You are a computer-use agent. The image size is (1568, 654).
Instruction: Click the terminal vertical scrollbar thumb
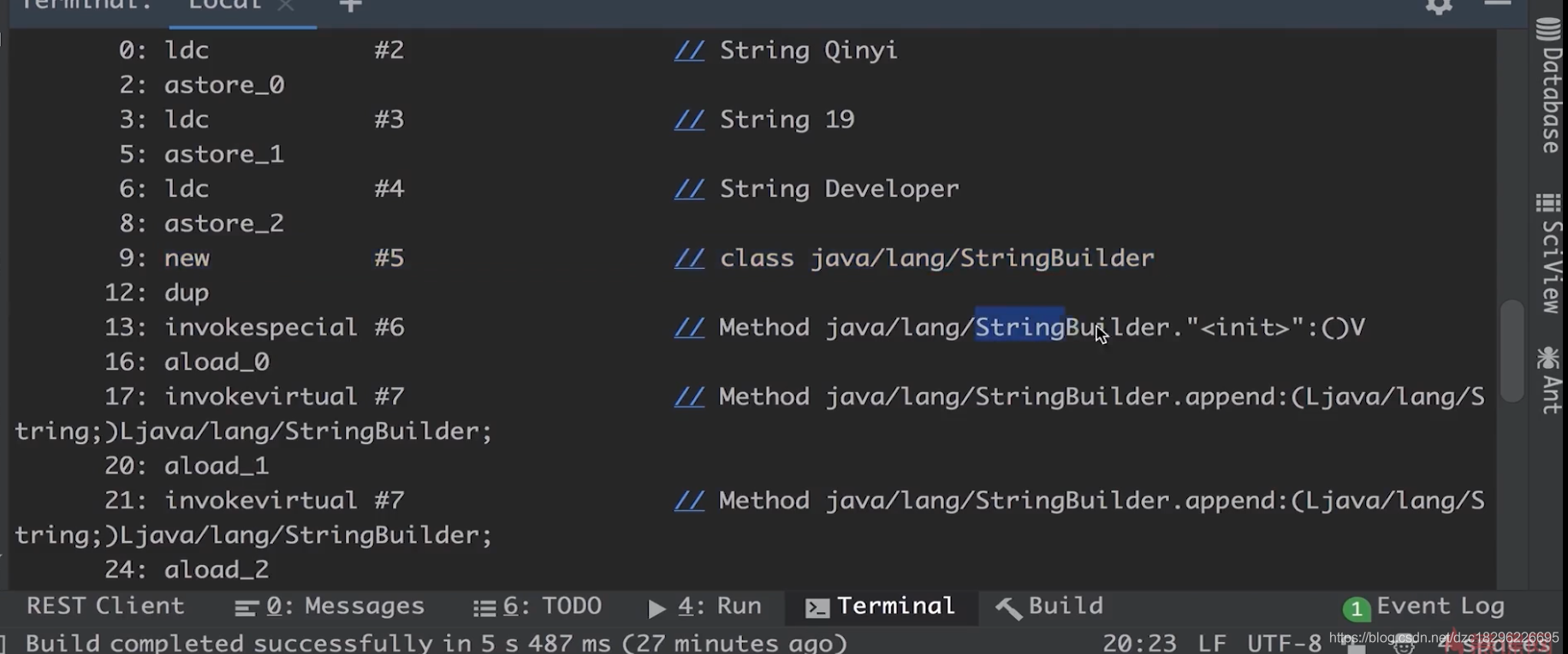coord(1512,351)
